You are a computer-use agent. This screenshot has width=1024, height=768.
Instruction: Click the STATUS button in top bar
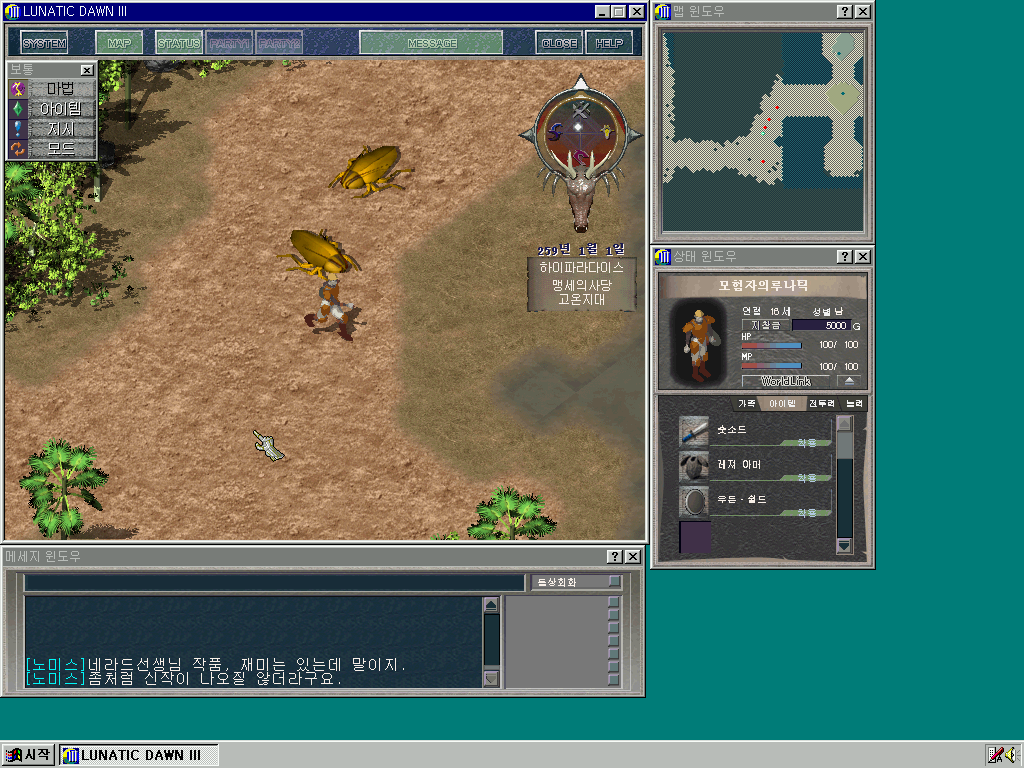(x=179, y=43)
